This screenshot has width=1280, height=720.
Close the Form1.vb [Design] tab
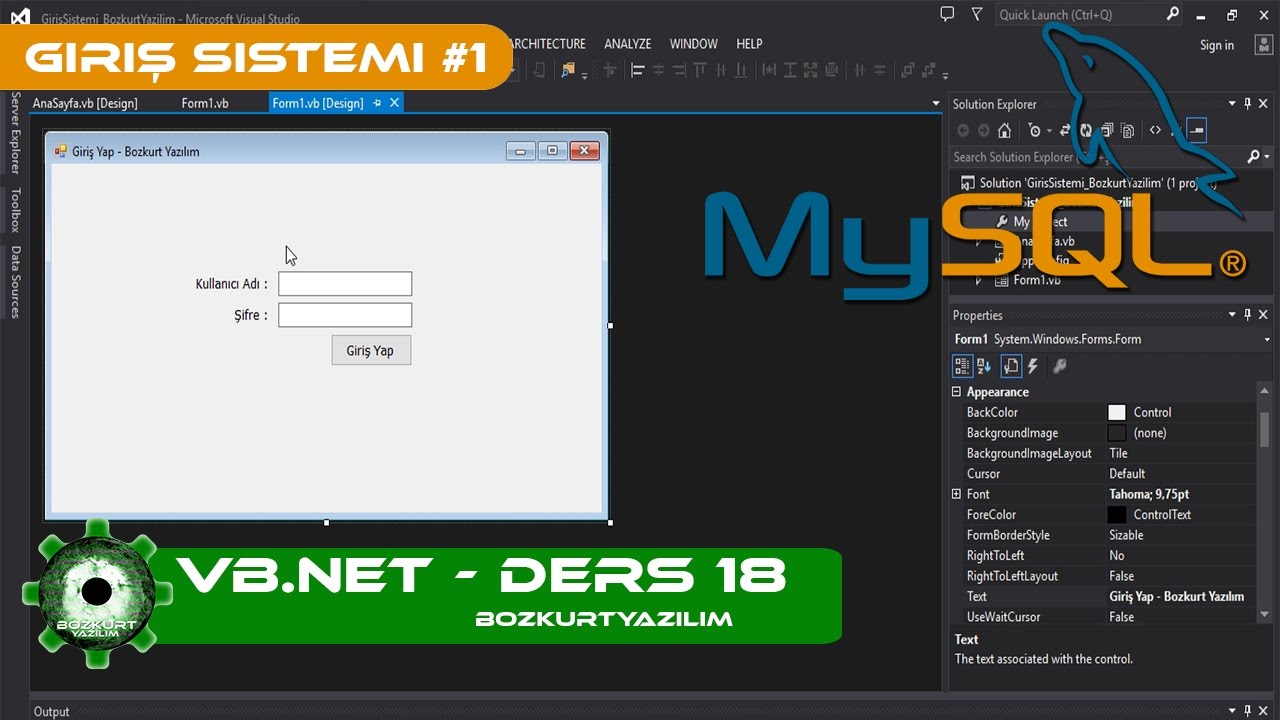click(x=394, y=103)
